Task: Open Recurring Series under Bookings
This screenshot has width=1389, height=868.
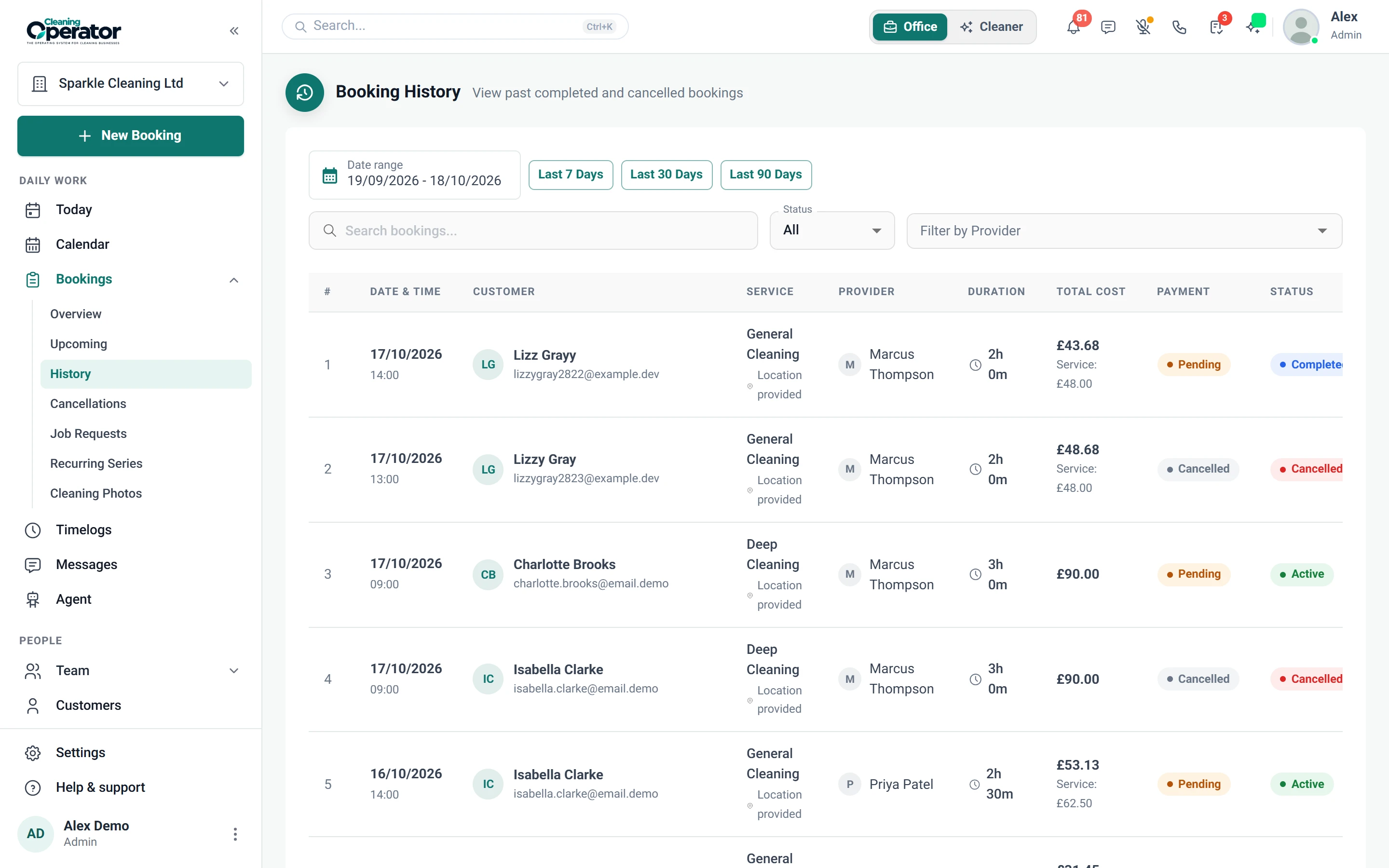Action: pos(146,463)
